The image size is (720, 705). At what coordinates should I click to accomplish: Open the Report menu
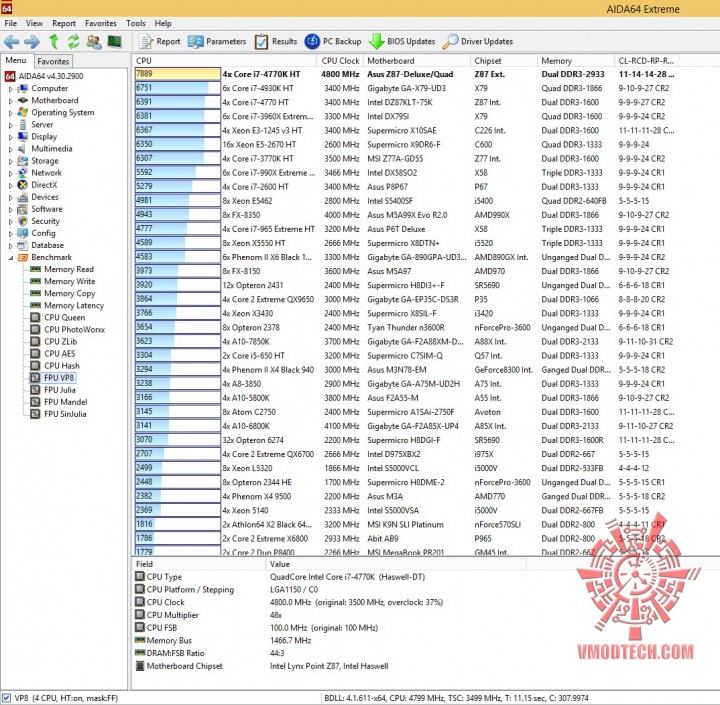tap(64, 23)
